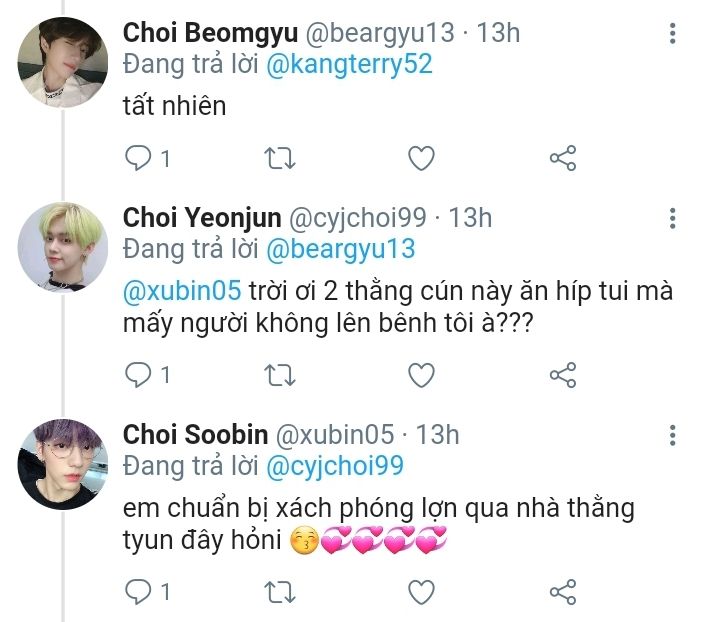Share Choi Beomgyu's tweet

coord(563,158)
